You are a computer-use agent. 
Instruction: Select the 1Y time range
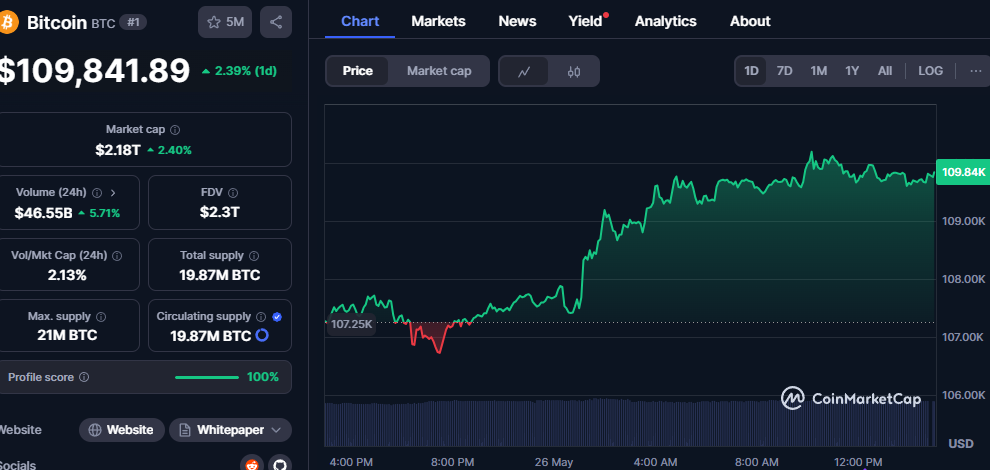pos(852,71)
